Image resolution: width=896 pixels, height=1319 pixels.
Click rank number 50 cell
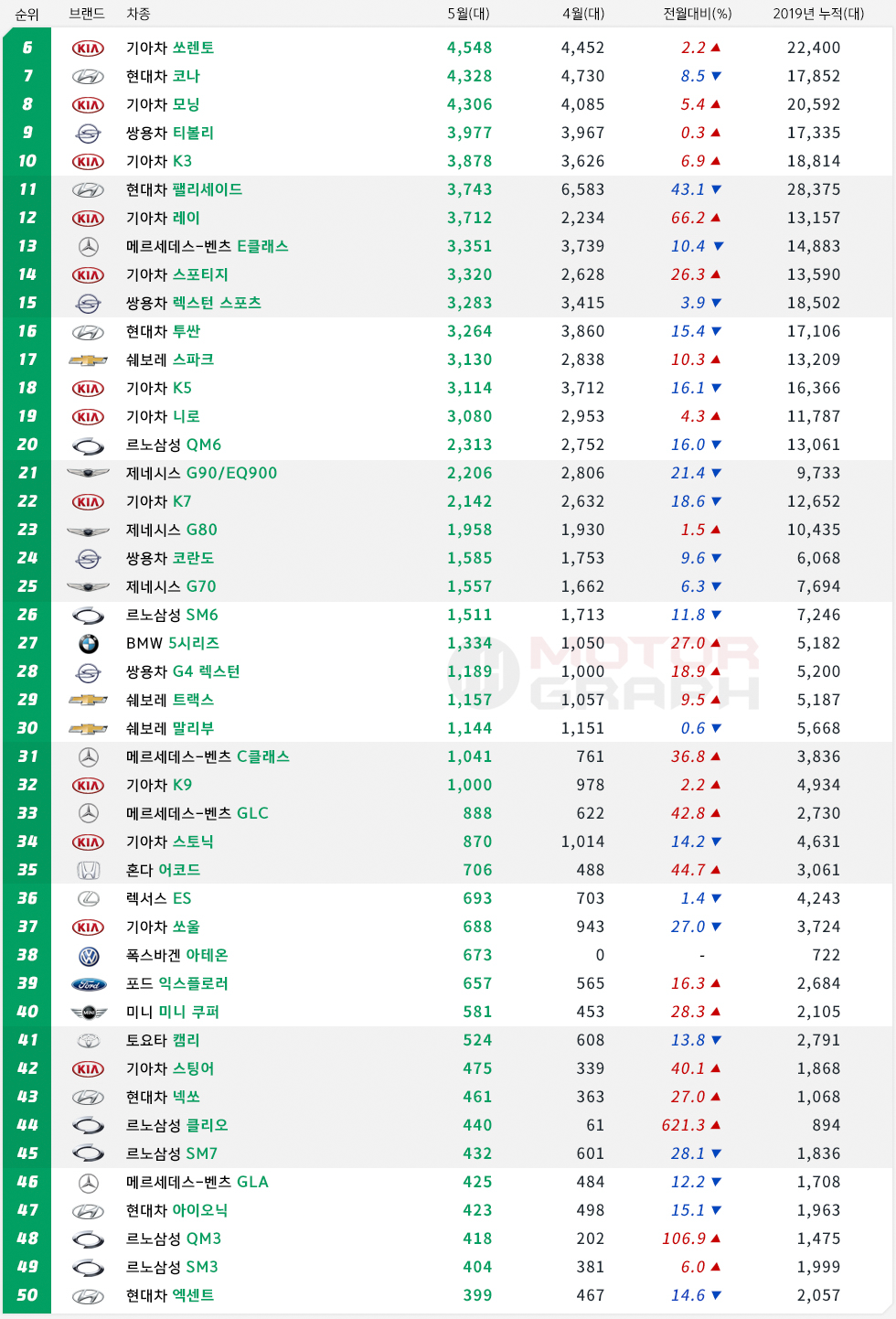tap(27, 1295)
